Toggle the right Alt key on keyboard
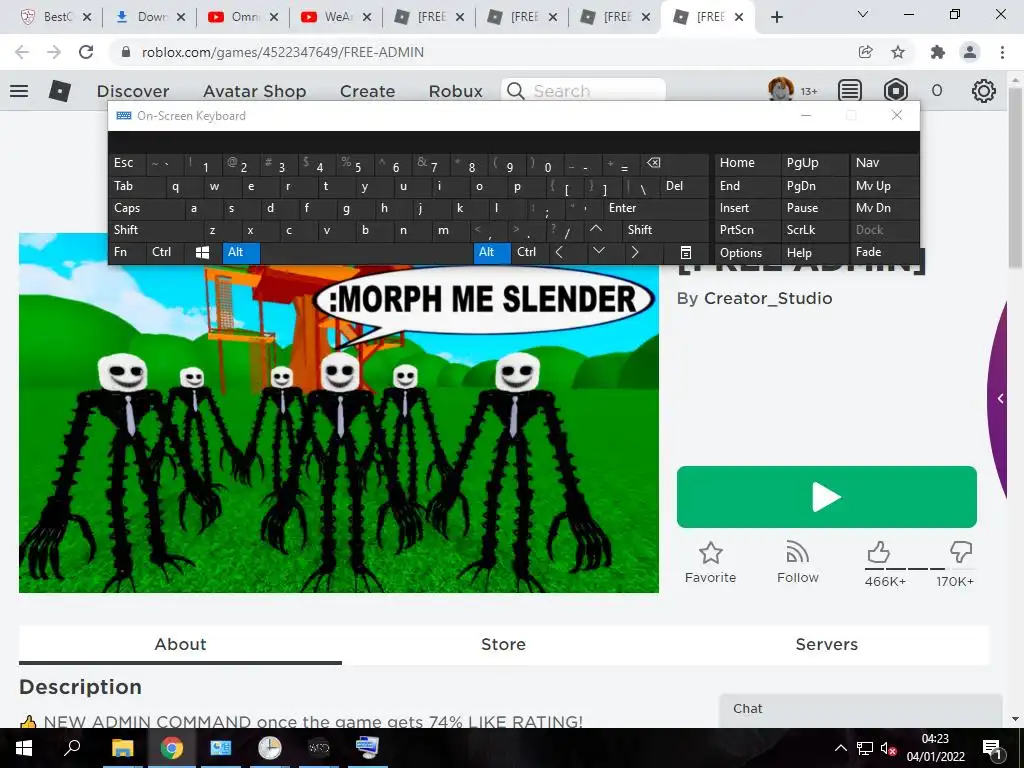1024x768 pixels. (492, 253)
